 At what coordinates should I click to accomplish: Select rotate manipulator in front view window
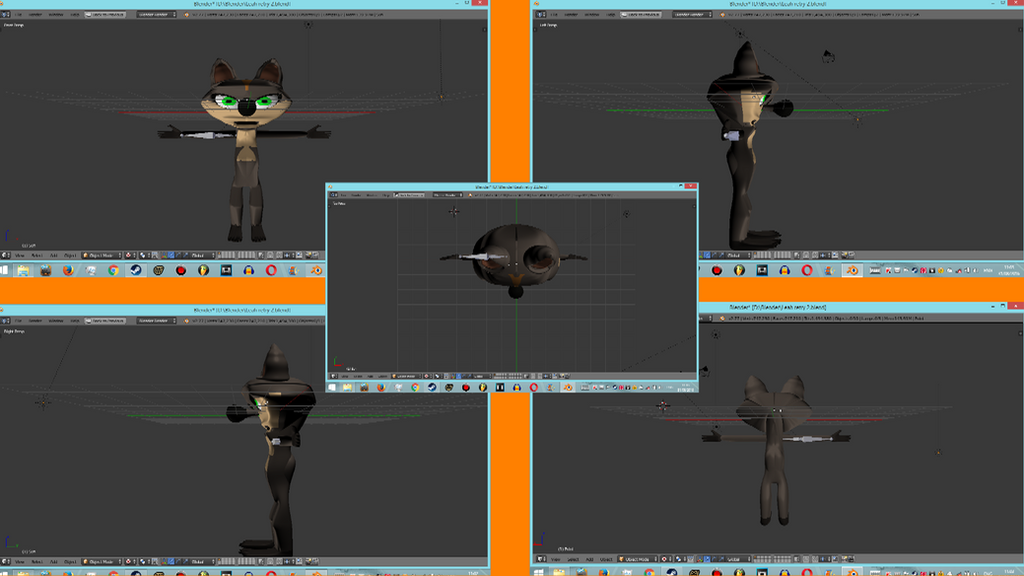point(177,255)
